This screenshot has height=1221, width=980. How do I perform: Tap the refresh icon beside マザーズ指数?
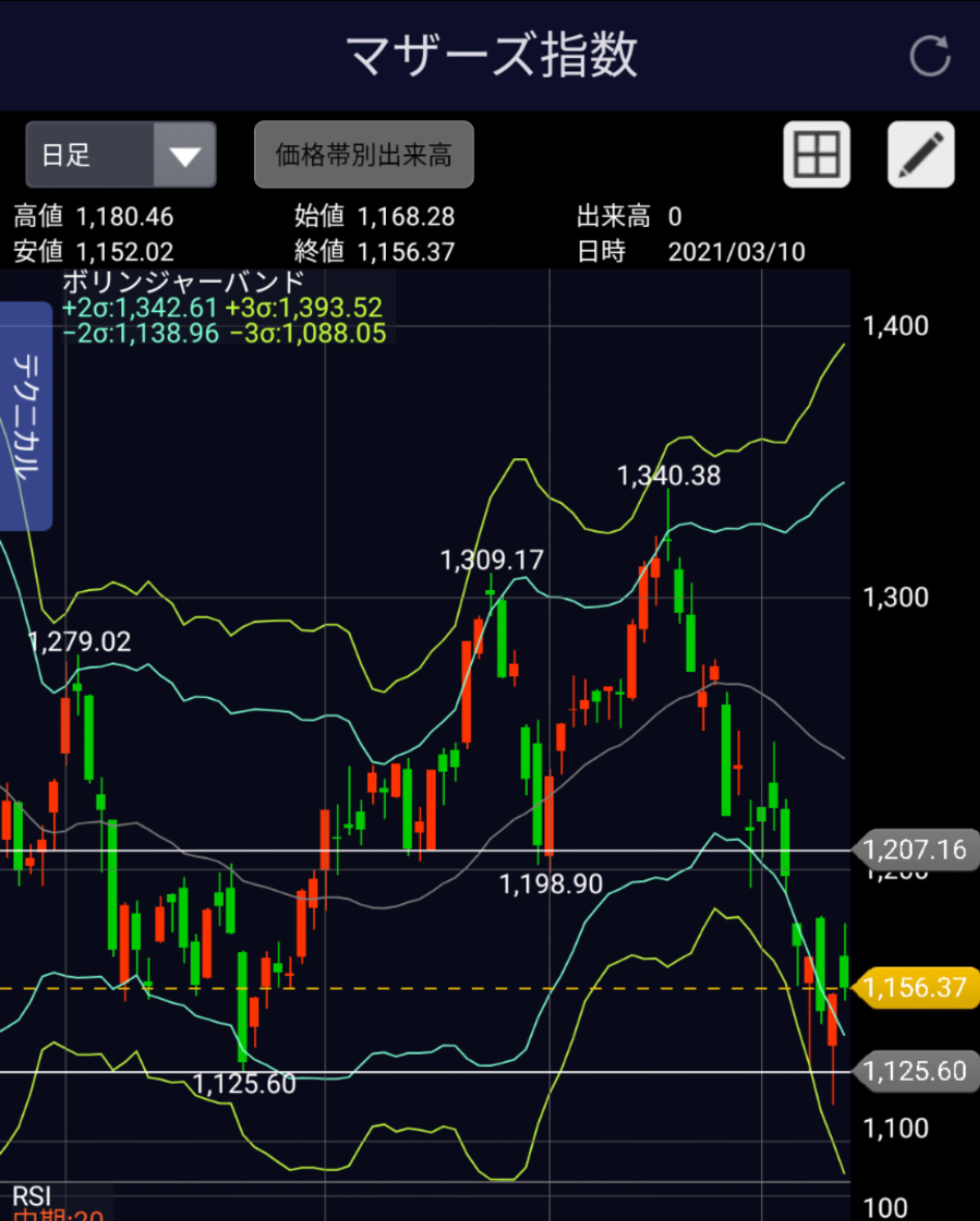click(x=930, y=56)
